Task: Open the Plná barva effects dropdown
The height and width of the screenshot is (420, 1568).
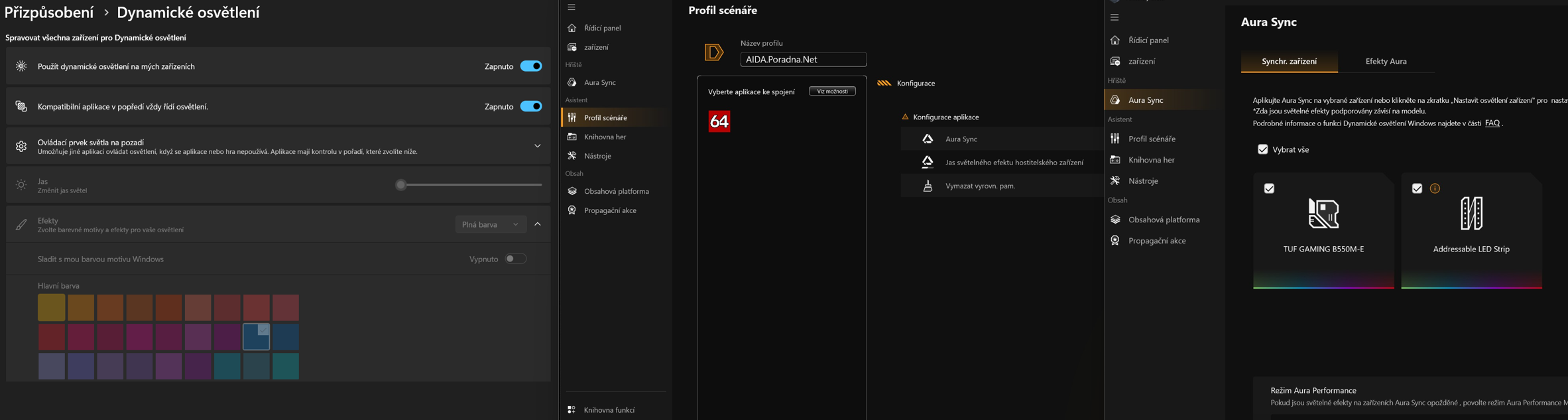Action: point(490,224)
